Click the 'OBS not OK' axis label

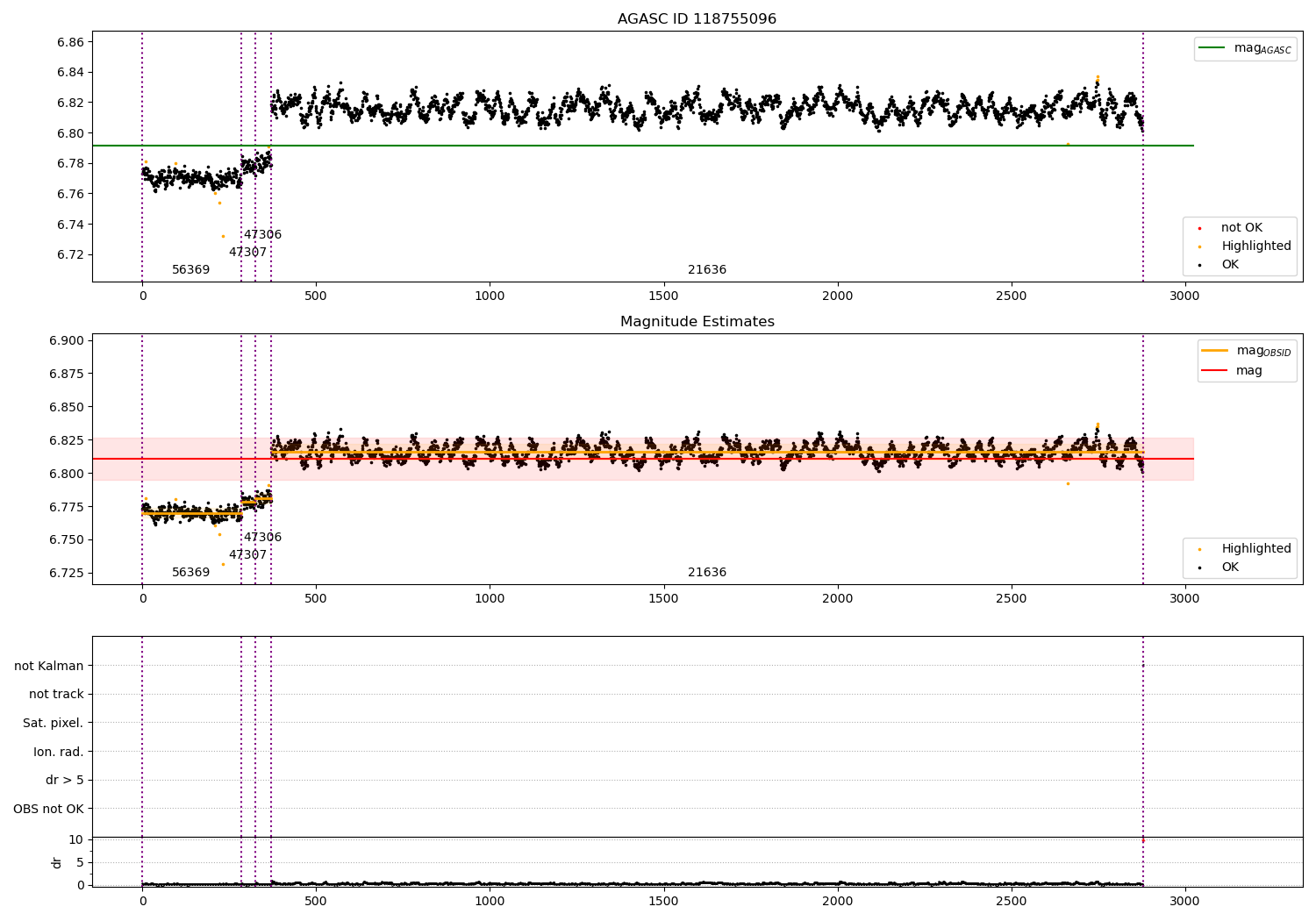[x=49, y=809]
